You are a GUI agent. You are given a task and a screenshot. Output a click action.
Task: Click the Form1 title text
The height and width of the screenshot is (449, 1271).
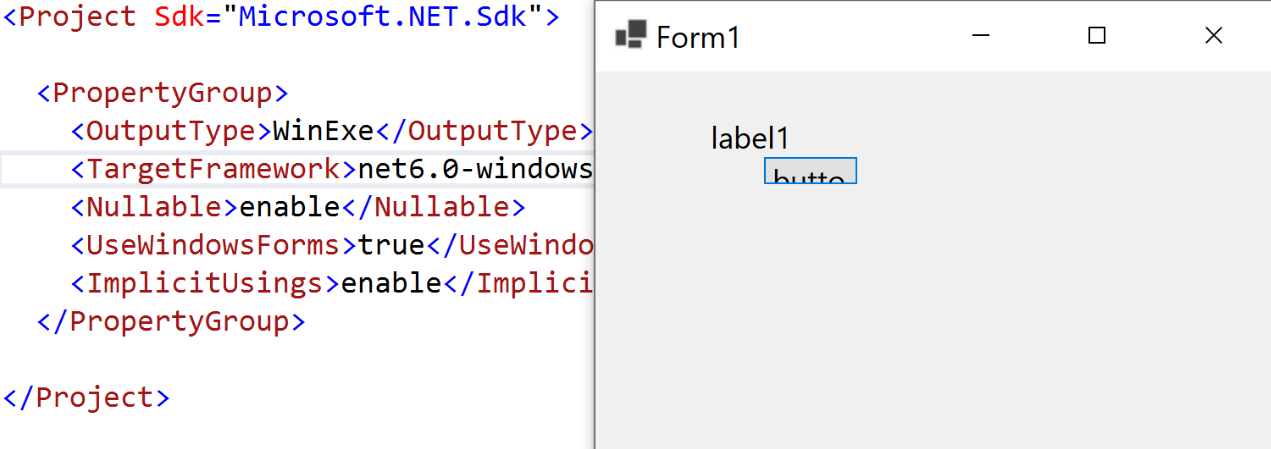tap(698, 38)
